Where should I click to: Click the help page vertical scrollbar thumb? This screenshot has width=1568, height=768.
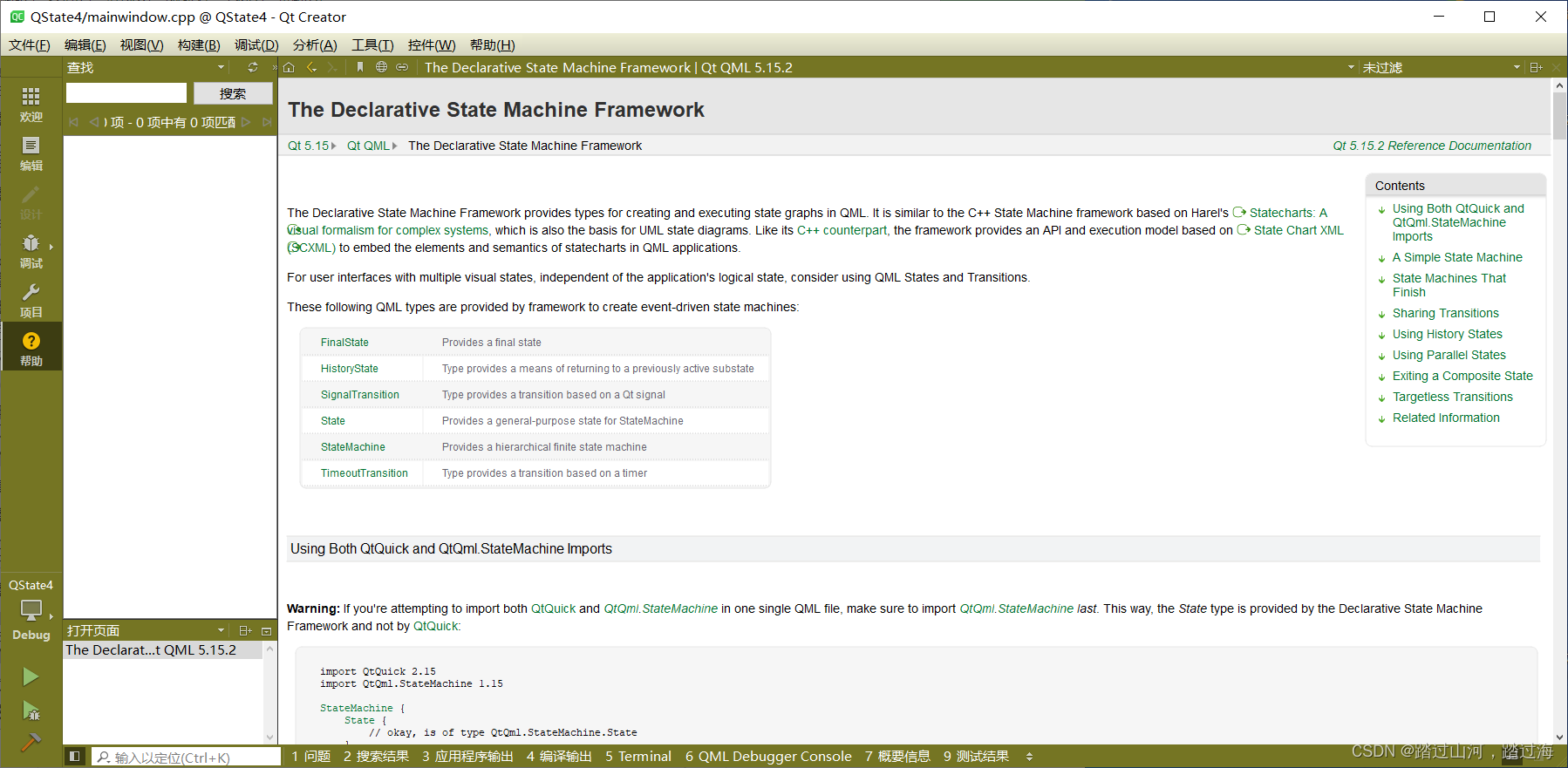tap(1559, 116)
